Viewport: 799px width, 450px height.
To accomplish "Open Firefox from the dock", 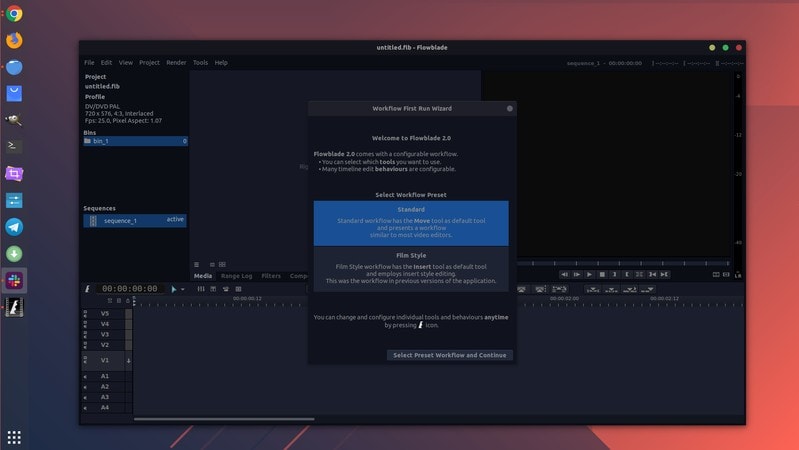I will (14, 40).
